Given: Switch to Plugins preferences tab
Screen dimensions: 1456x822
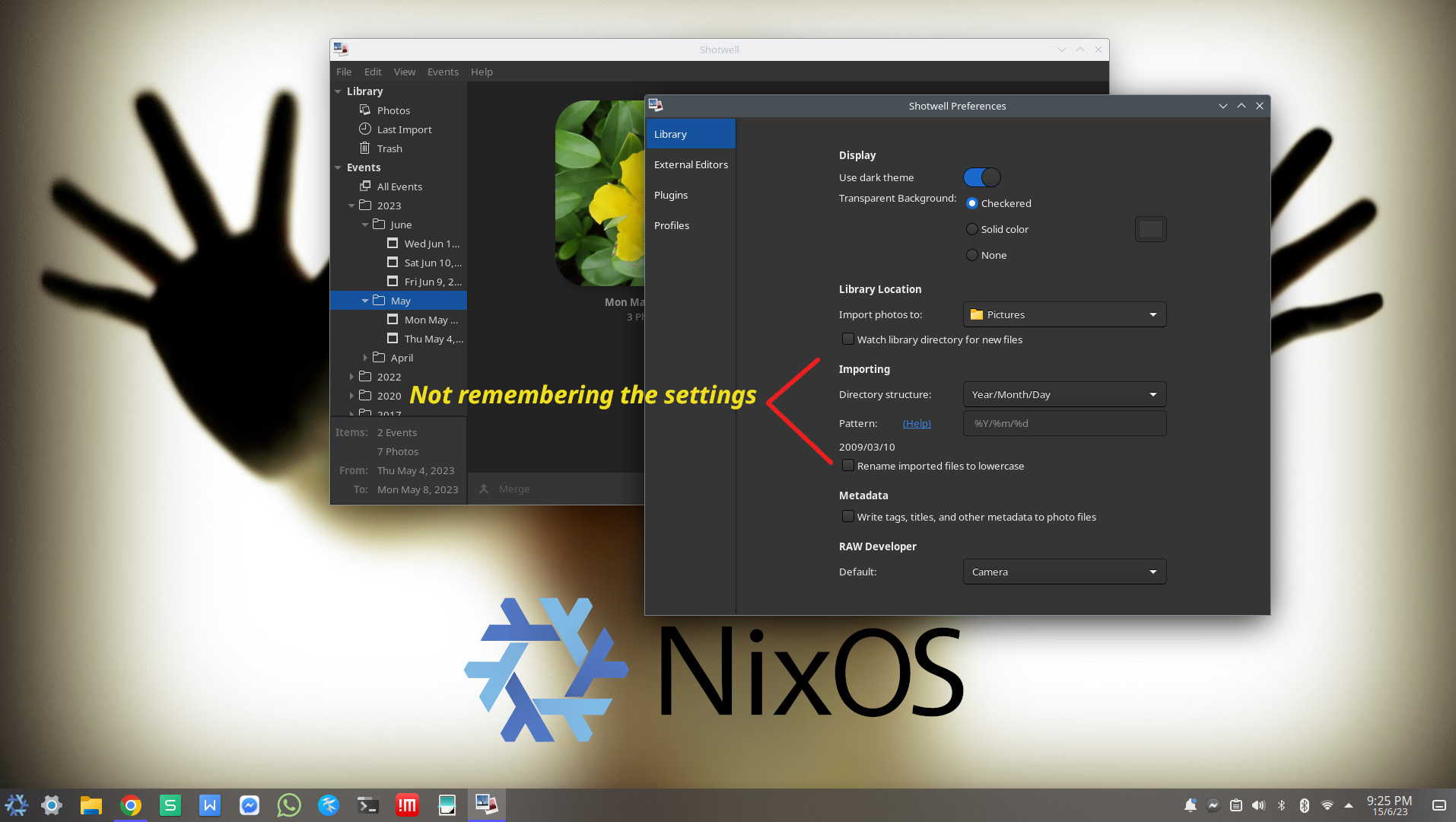Looking at the screenshot, I should click(x=691, y=195).
